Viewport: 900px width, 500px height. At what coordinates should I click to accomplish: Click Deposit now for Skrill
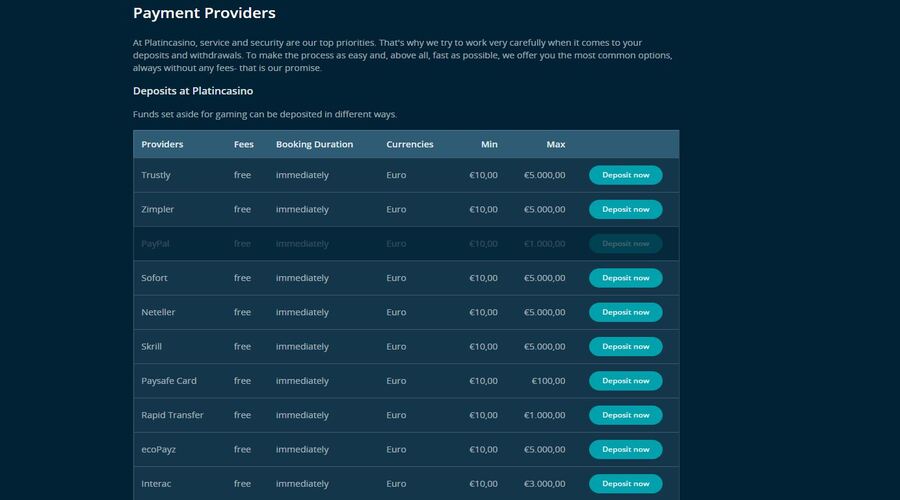626,347
